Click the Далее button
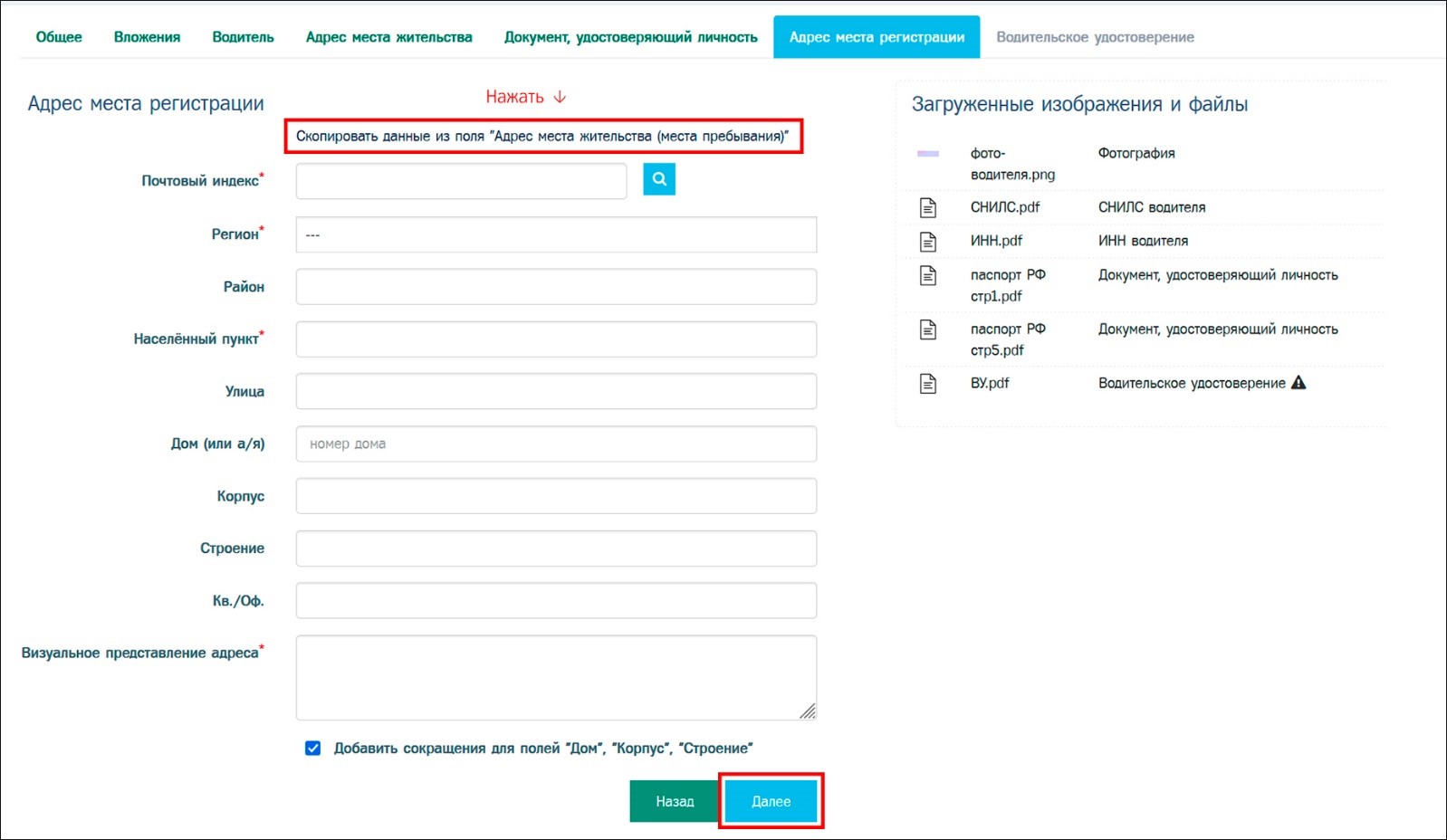Viewport: 1447px width, 840px height. pyautogui.click(x=771, y=801)
